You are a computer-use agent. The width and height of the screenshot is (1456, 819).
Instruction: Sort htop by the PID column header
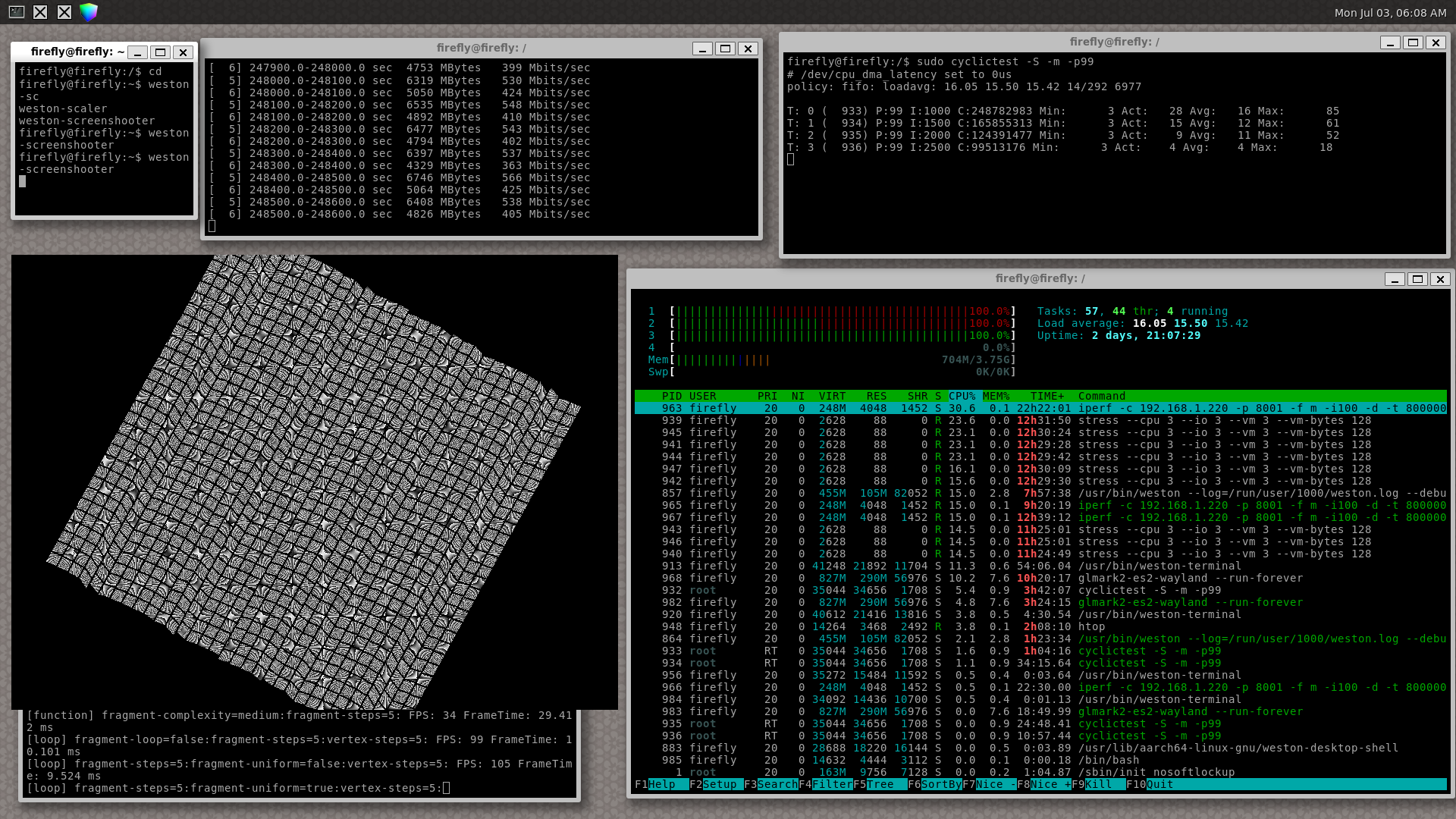[x=671, y=396]
